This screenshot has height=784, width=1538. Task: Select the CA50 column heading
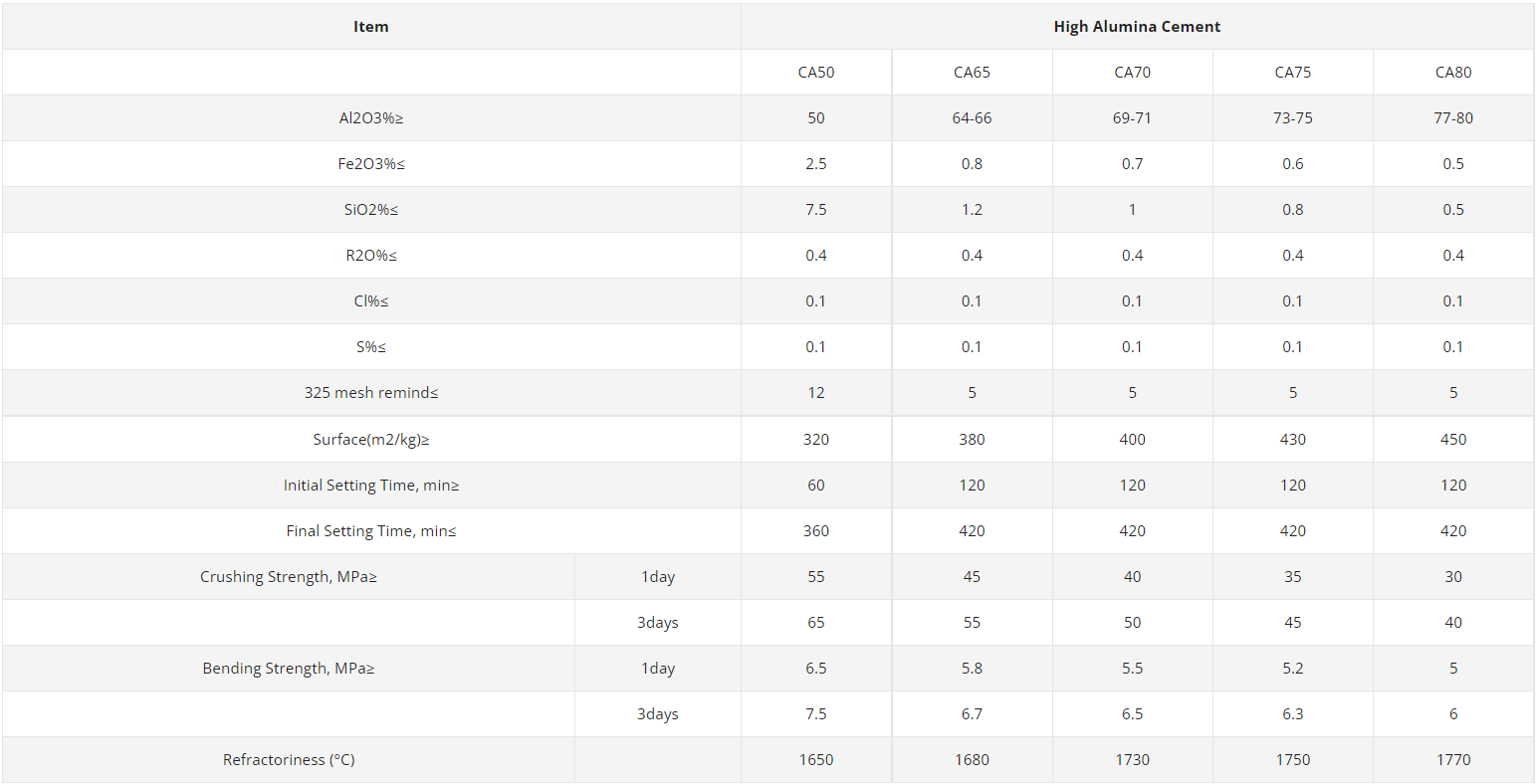click(x=816, y=73)
